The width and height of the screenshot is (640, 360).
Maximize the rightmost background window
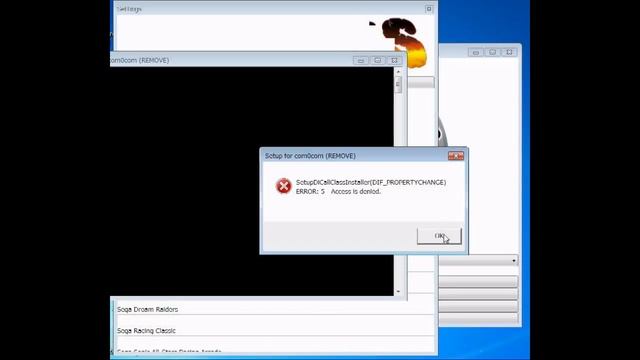[x=493, y=52]
